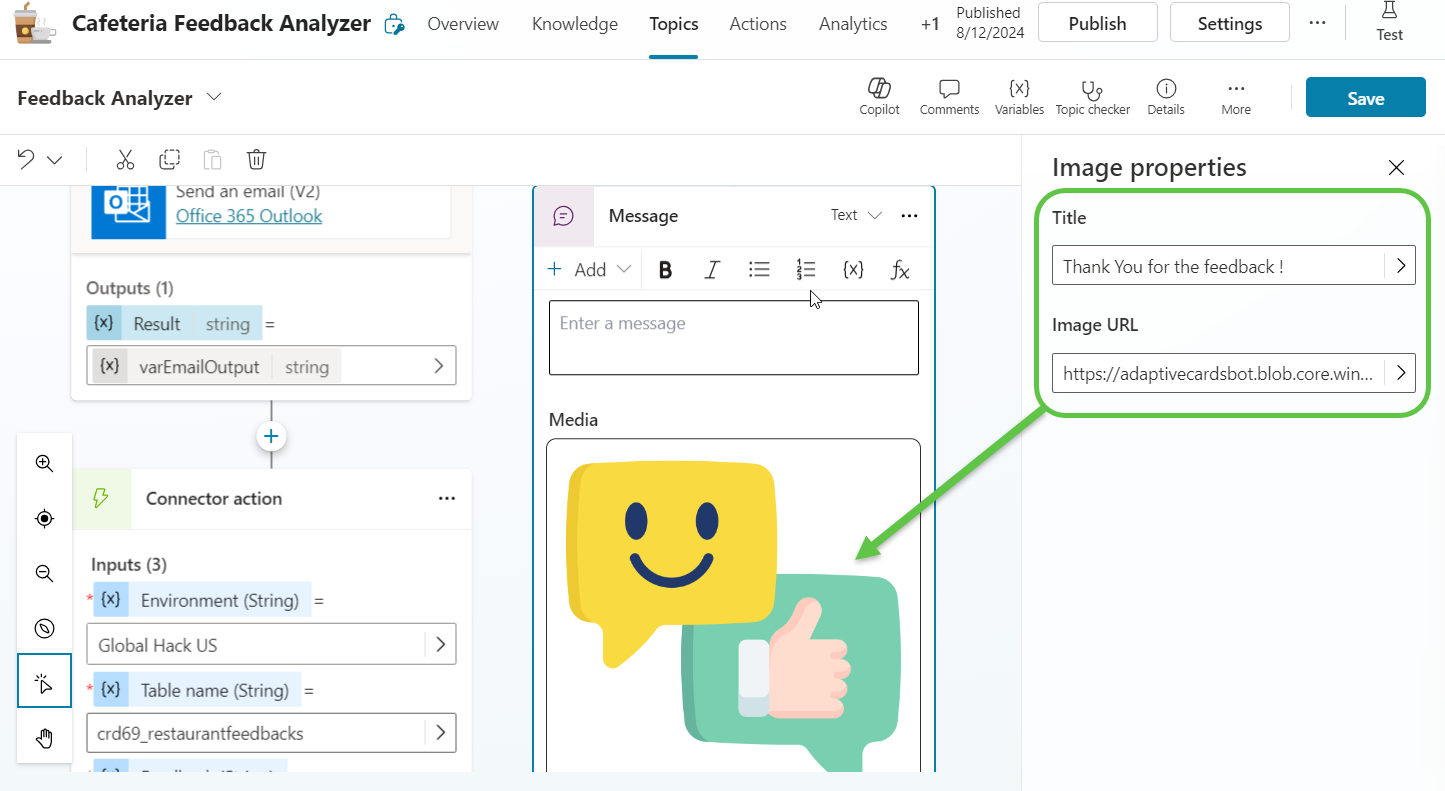1445x791 pixels.
Task: Click the Office 365 Outlook link
Action: [x=249, y=216]
